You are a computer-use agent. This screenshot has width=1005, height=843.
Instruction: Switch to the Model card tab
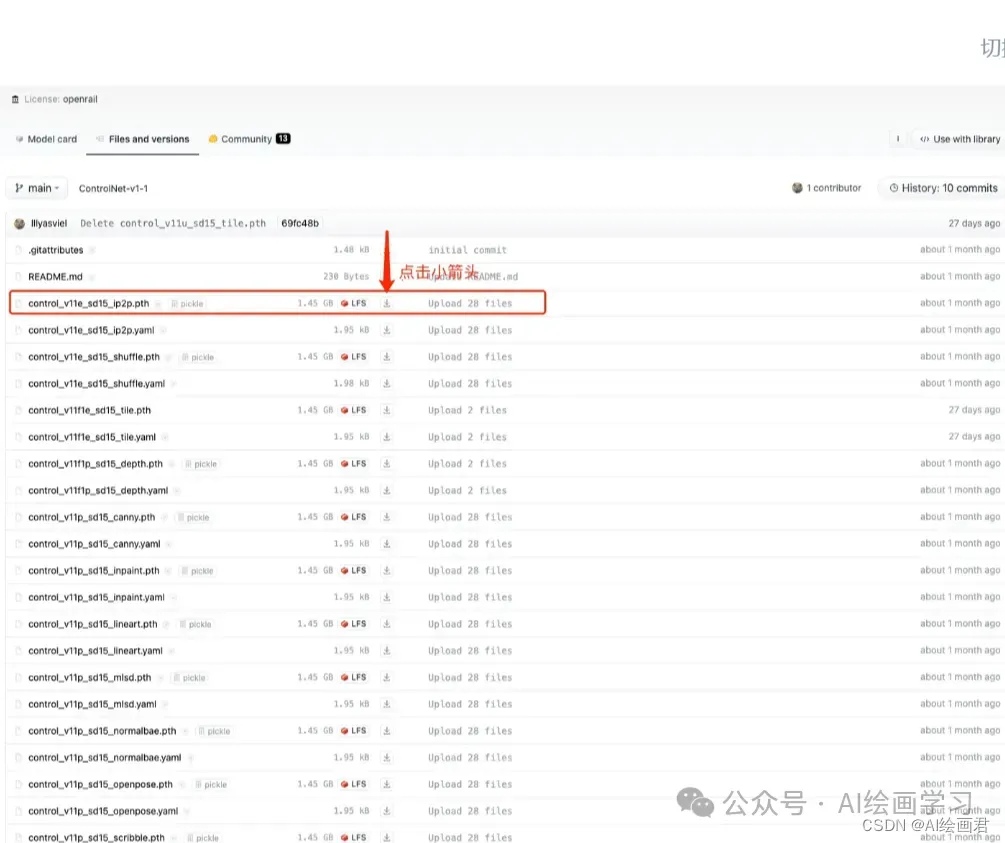(x=46, y=139)
